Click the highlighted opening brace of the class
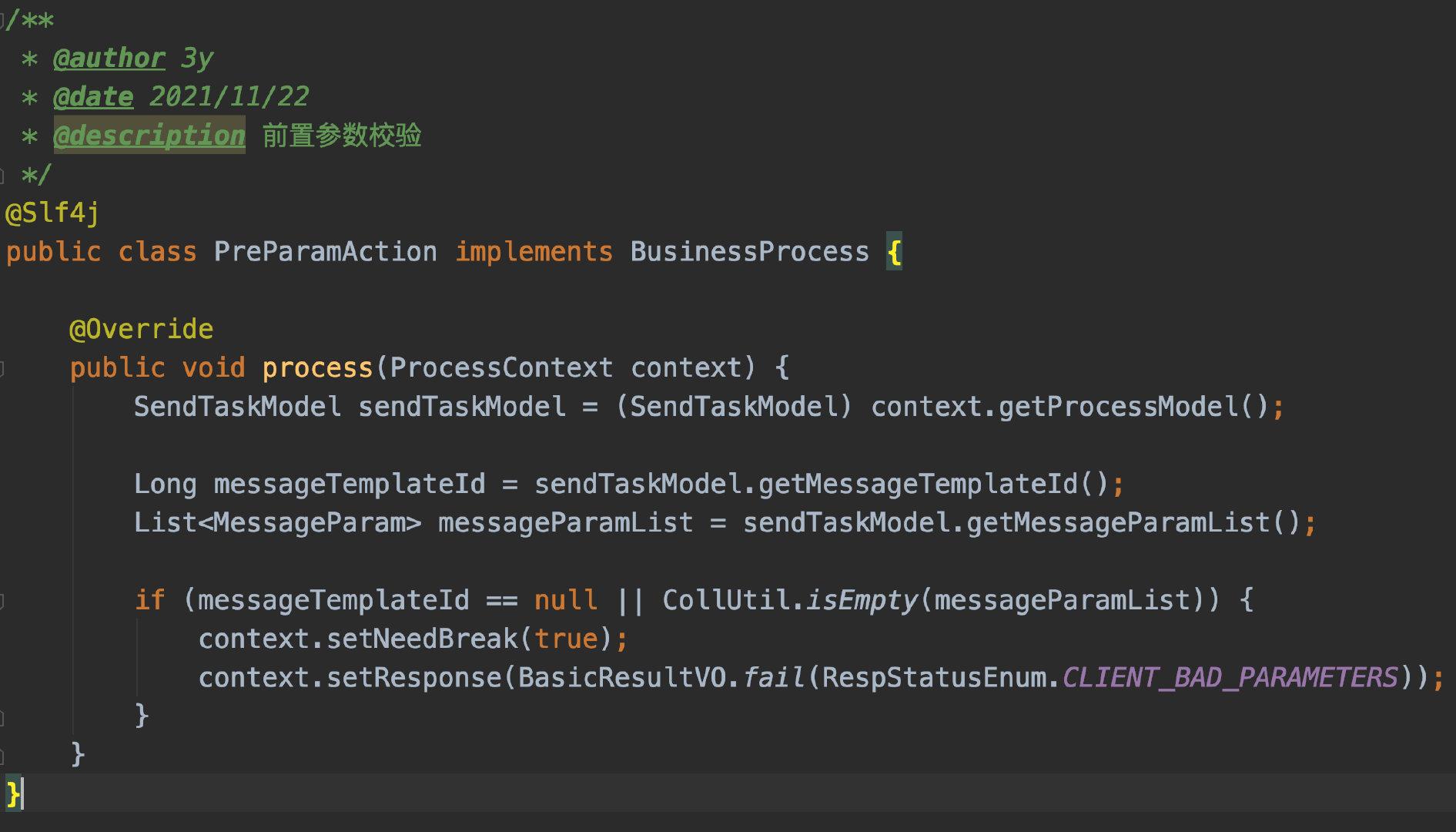The image size is (1456, 832). click(894, 252)
